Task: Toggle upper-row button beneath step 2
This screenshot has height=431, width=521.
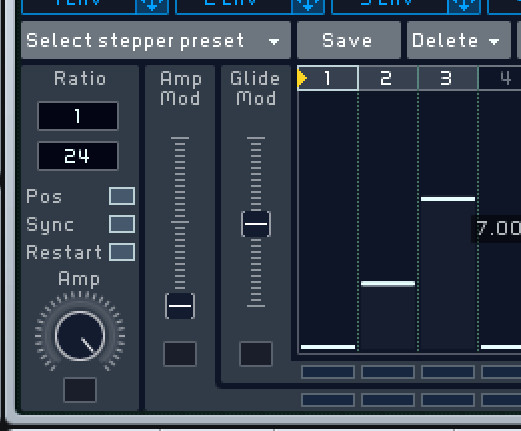Action: click(x=388, y=372)
